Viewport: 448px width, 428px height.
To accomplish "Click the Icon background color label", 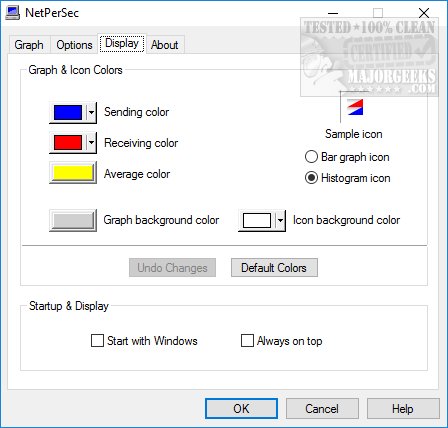I will 346,220.
